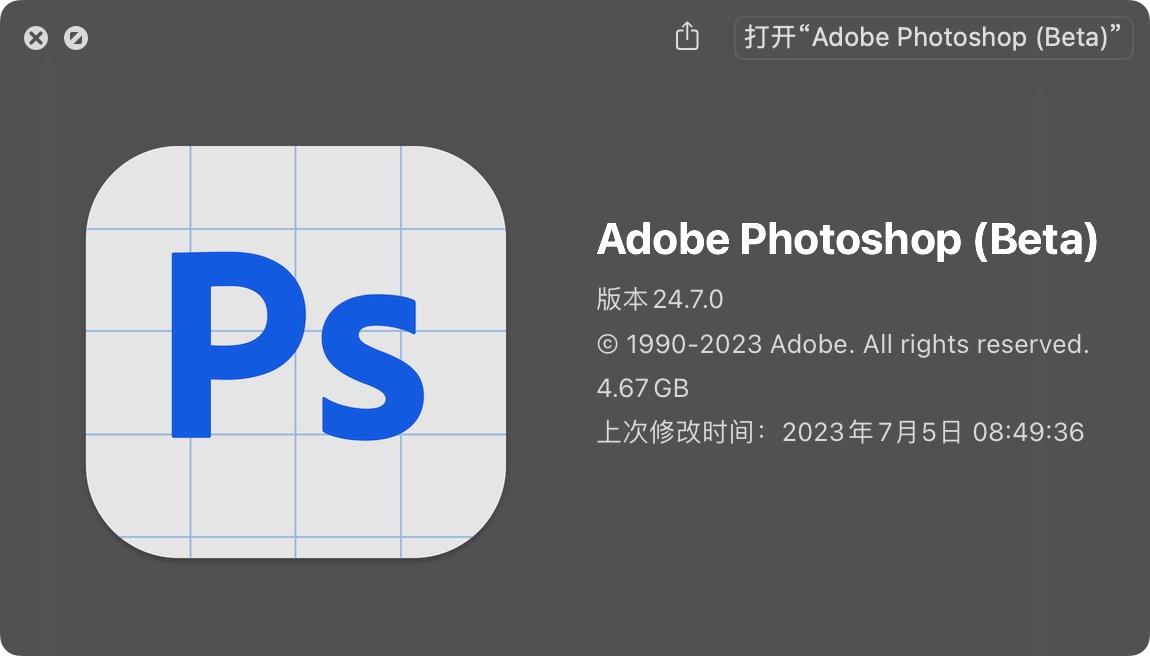Click the prohibition symbol next to close

pyautogui.click(x=76, y=38)
